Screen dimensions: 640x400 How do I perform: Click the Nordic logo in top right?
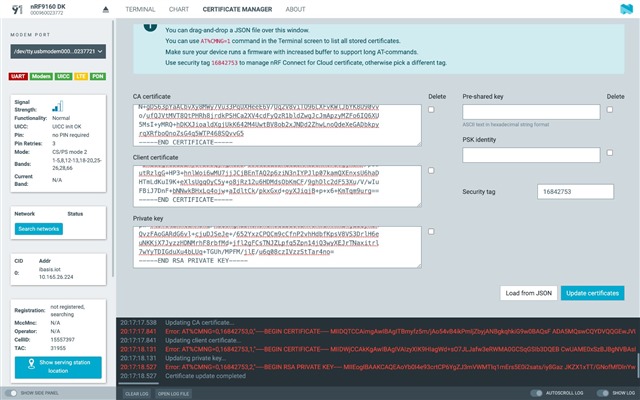[x=626, y=11]
